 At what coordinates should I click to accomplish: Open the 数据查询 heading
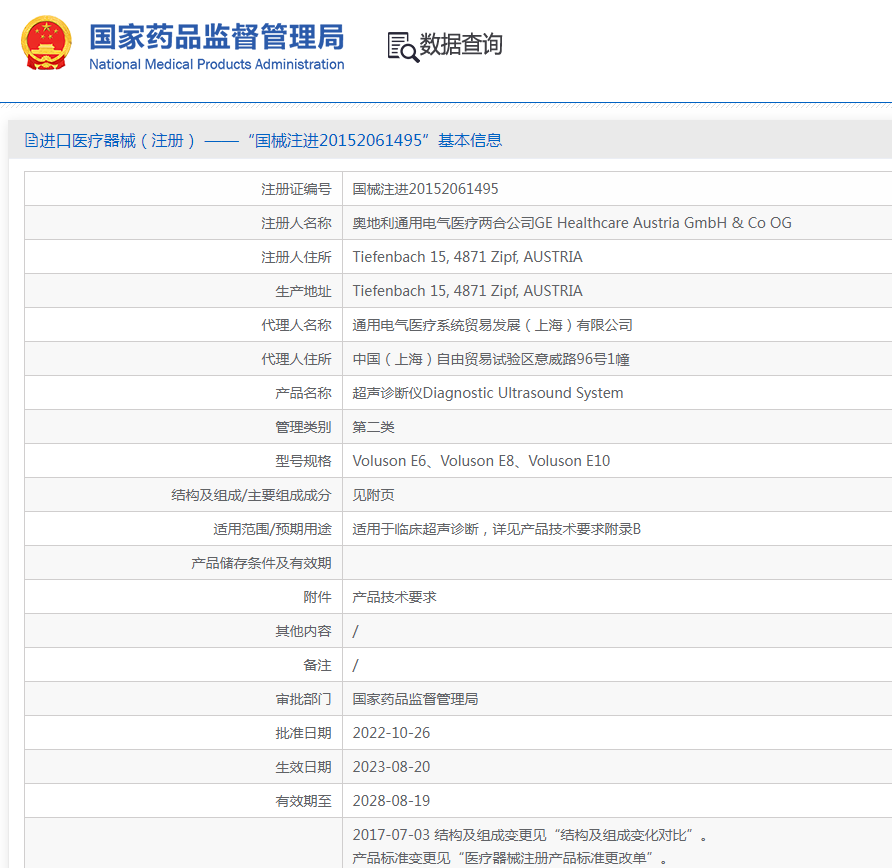pyautogui.click(x=461, y=44)
